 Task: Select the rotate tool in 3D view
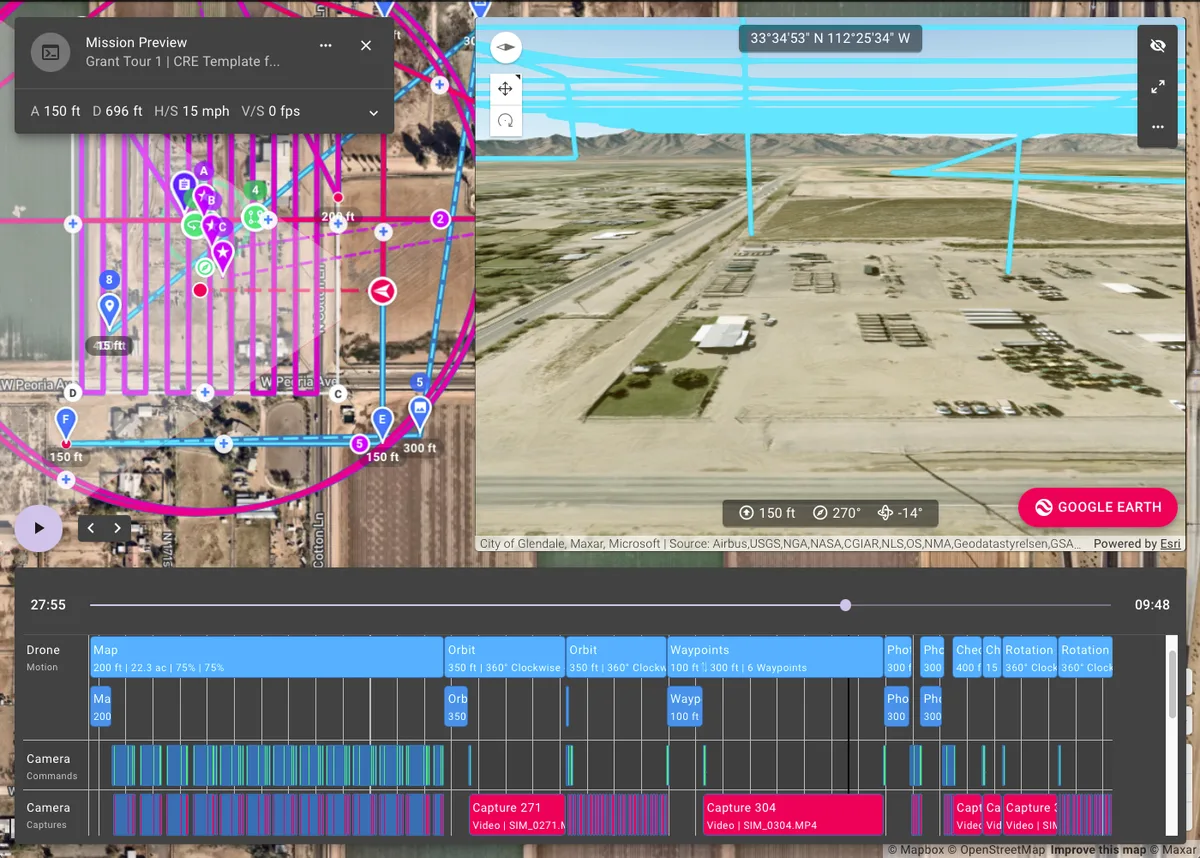(x=505, y=121)
